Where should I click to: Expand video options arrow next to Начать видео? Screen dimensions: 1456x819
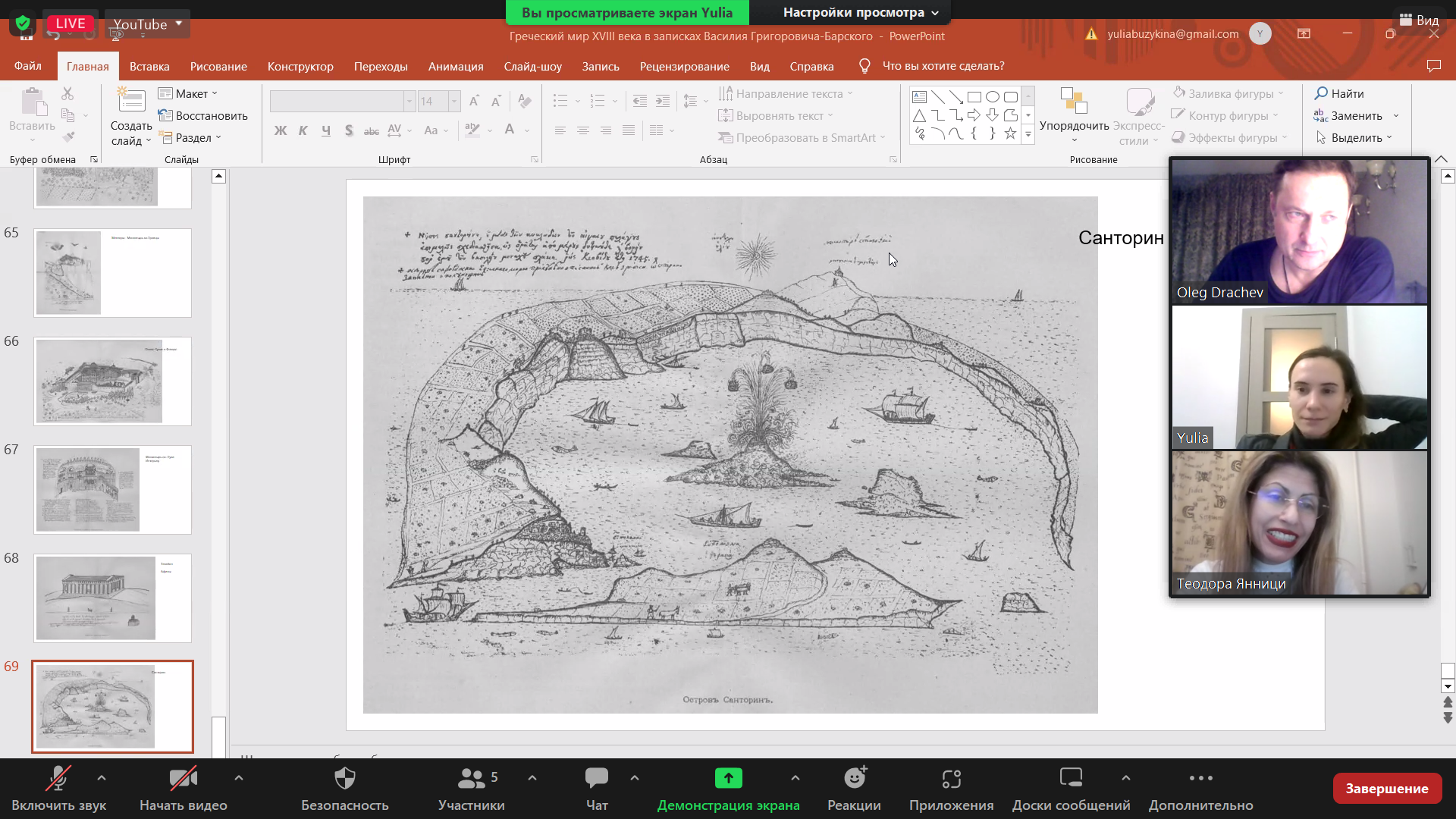coord(239,778)
